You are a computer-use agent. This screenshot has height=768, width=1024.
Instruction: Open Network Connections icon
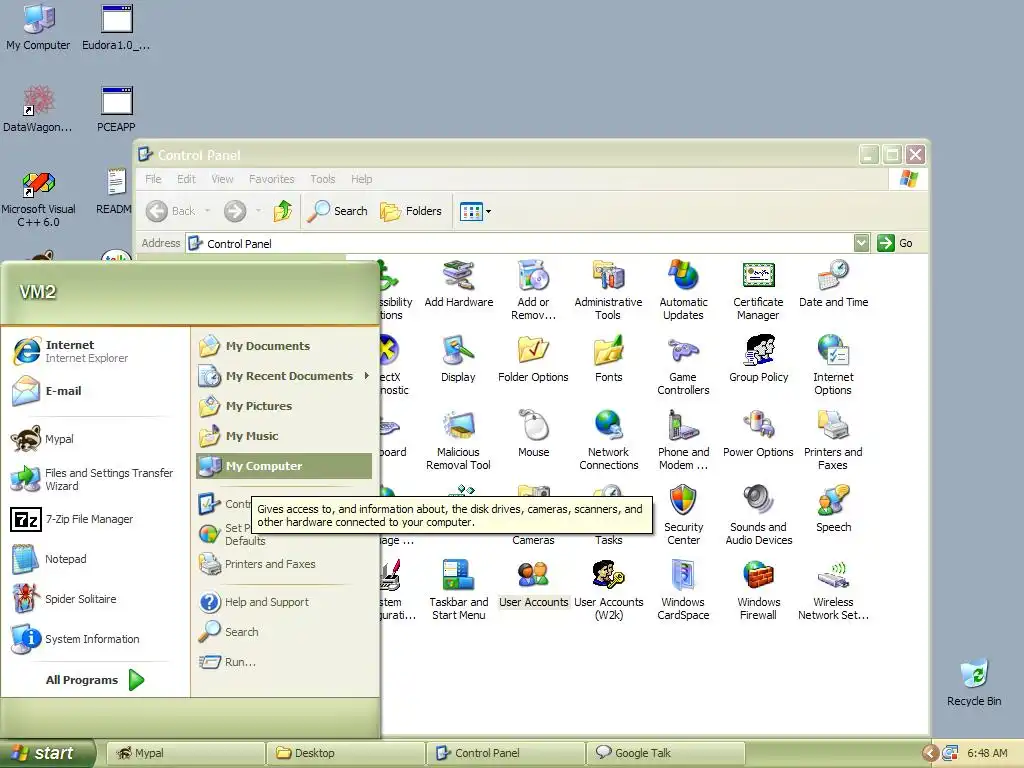click(609, 440)
